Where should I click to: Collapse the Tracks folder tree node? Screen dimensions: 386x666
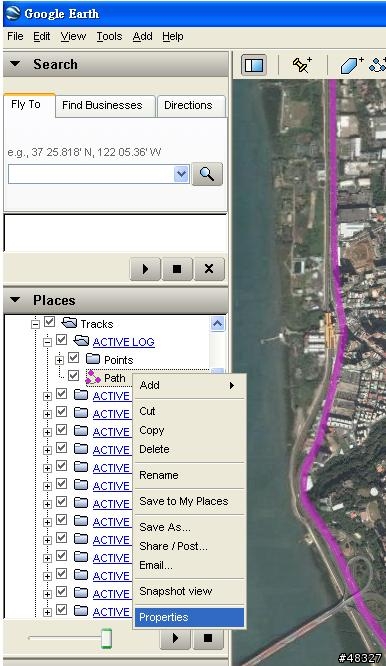36,324
